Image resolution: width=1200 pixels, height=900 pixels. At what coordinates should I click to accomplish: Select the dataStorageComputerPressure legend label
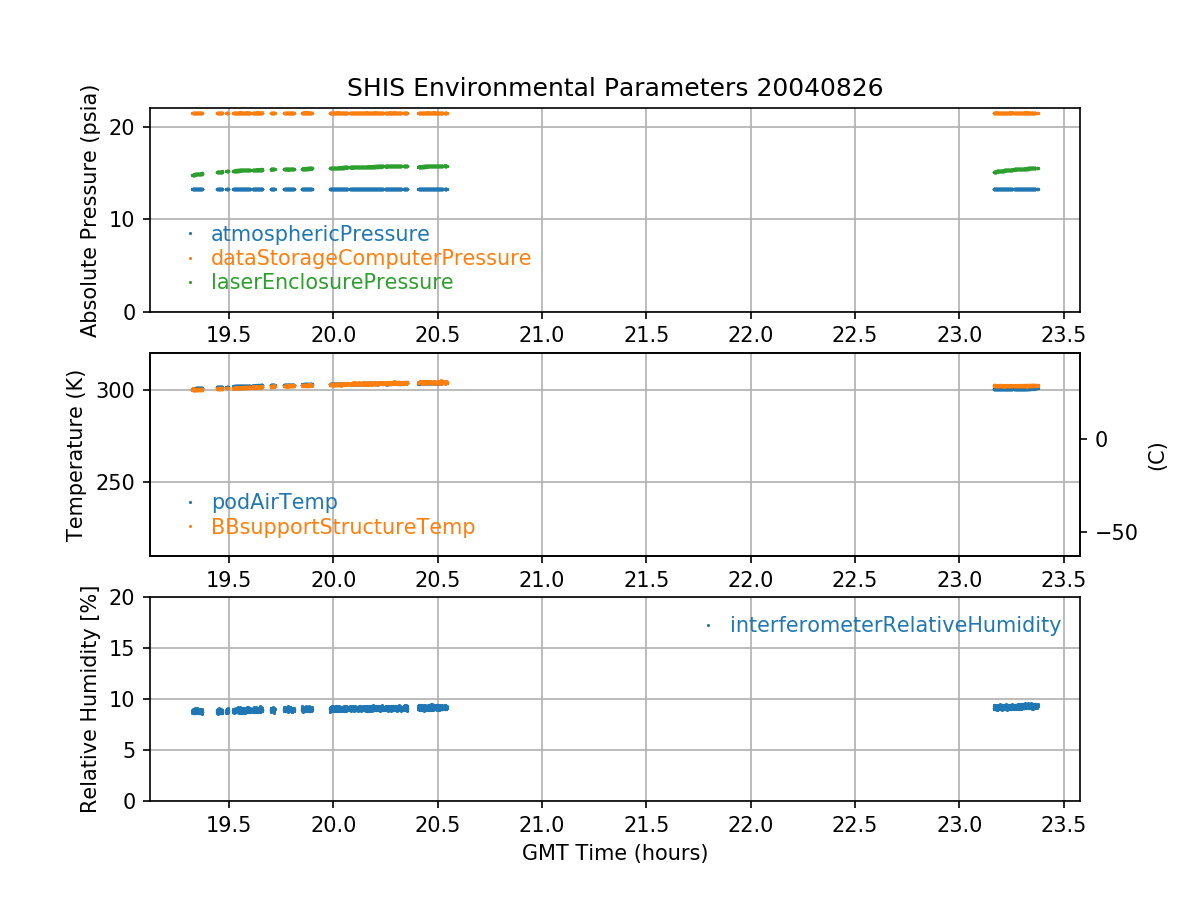[x=370, y=258]
